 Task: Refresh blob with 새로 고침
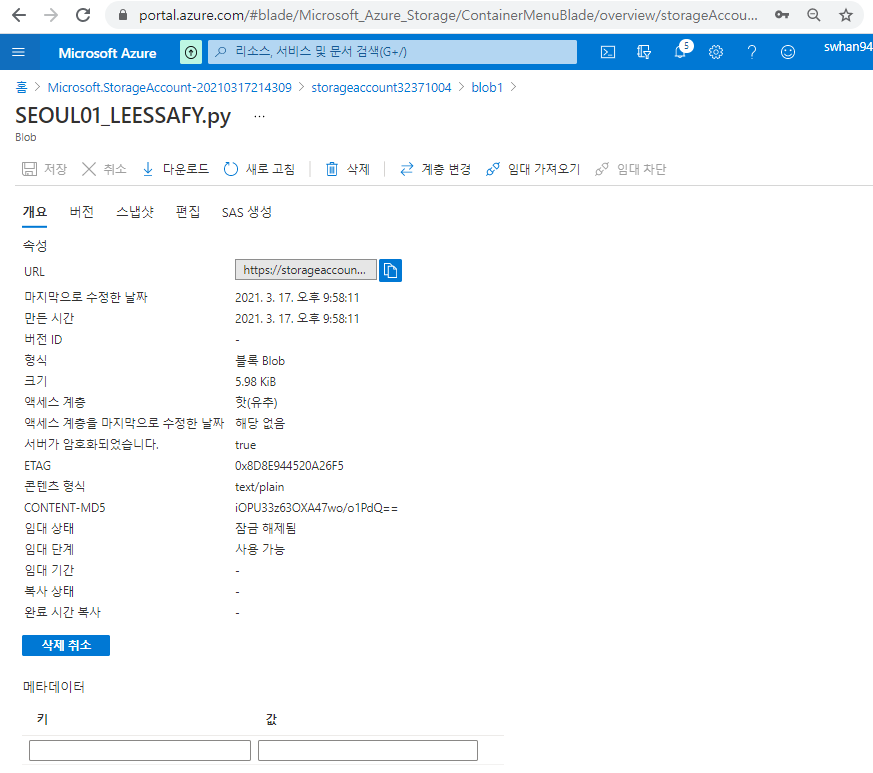pyautogui.click(x=259, y=169)
